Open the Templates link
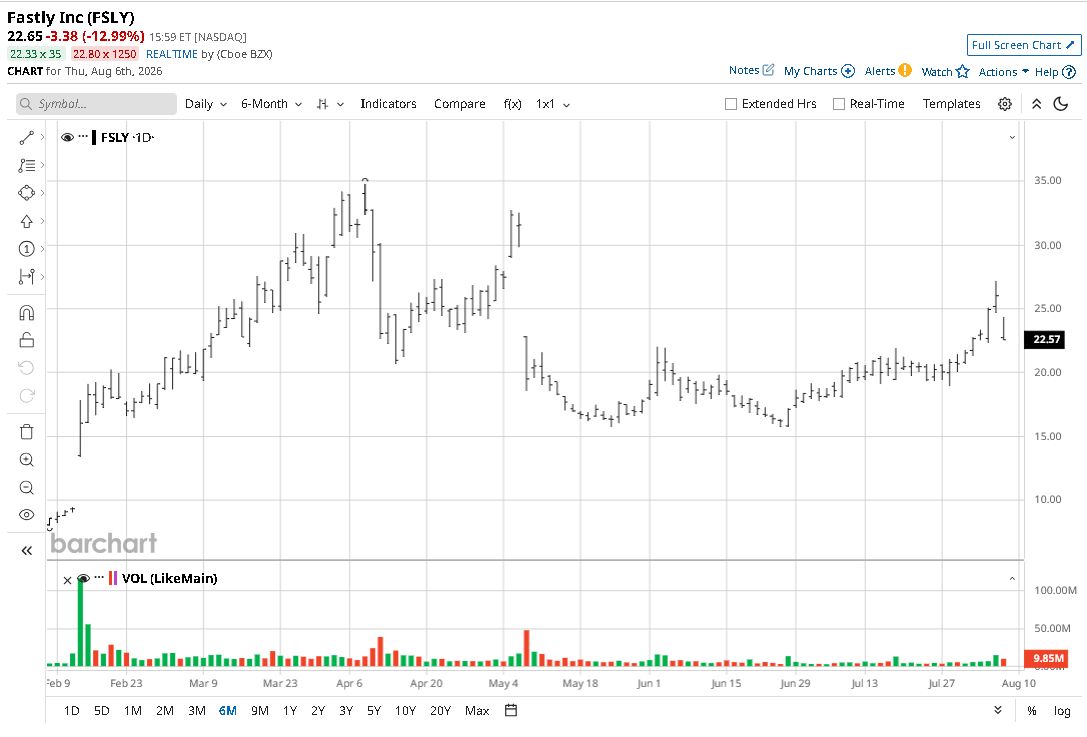 [x=951, y=104]
